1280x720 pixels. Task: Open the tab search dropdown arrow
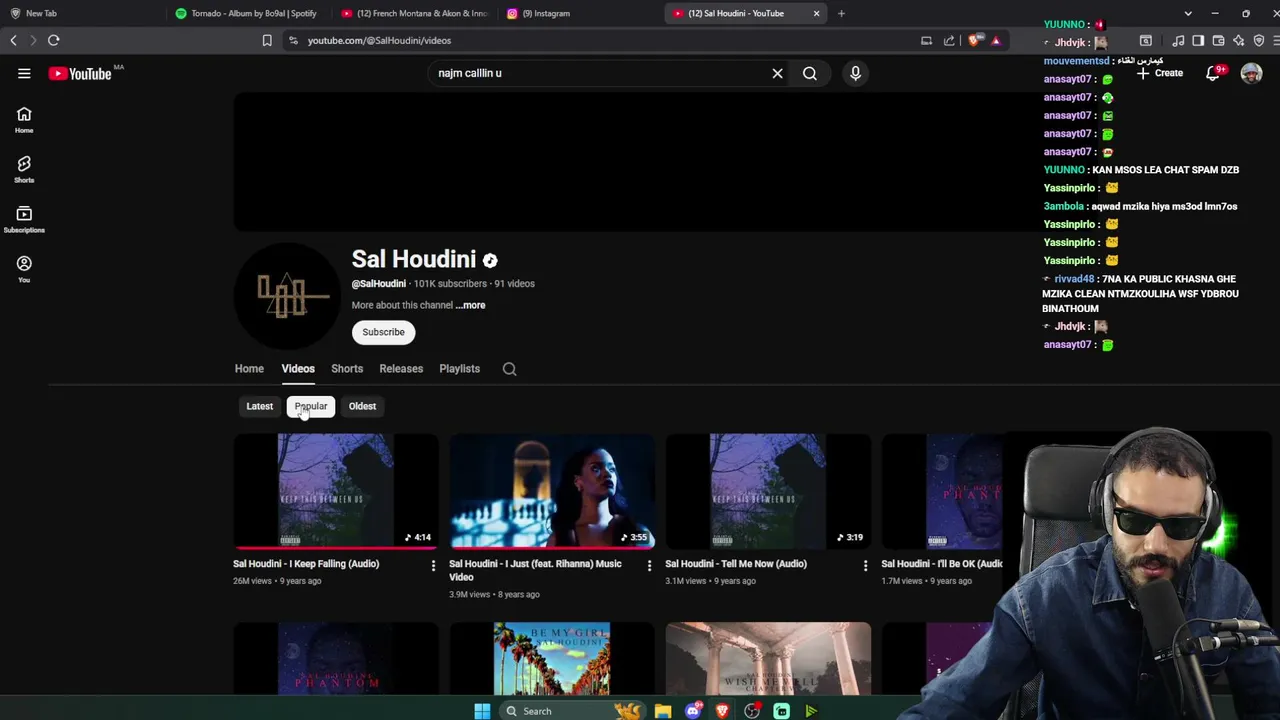(x=1188, y=13)
